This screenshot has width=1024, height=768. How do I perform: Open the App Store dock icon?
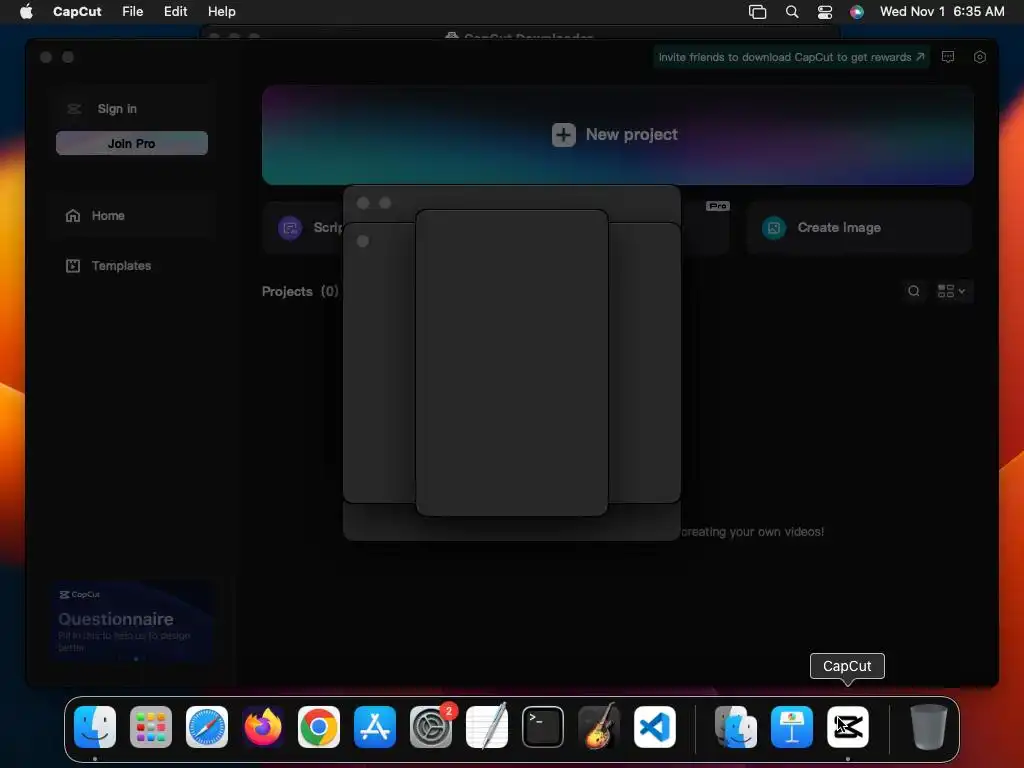click(375, 727)
